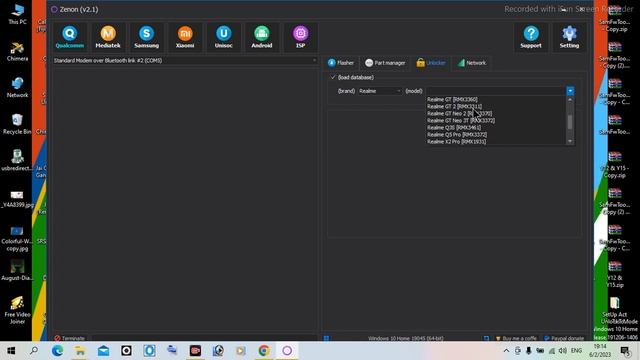
Task: Open the Network desktop icon
Action: tap(17, 87)
